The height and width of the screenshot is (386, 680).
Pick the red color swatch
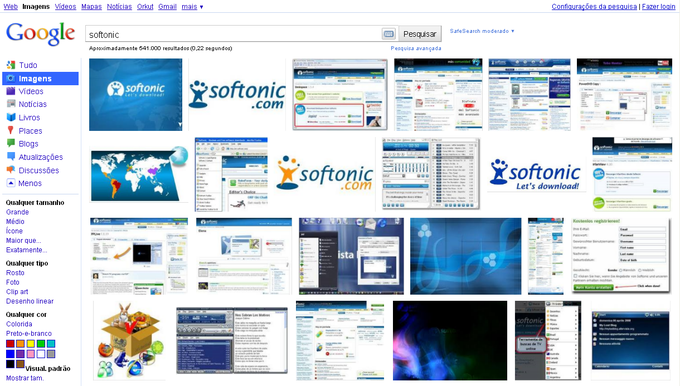pos(10,344)
